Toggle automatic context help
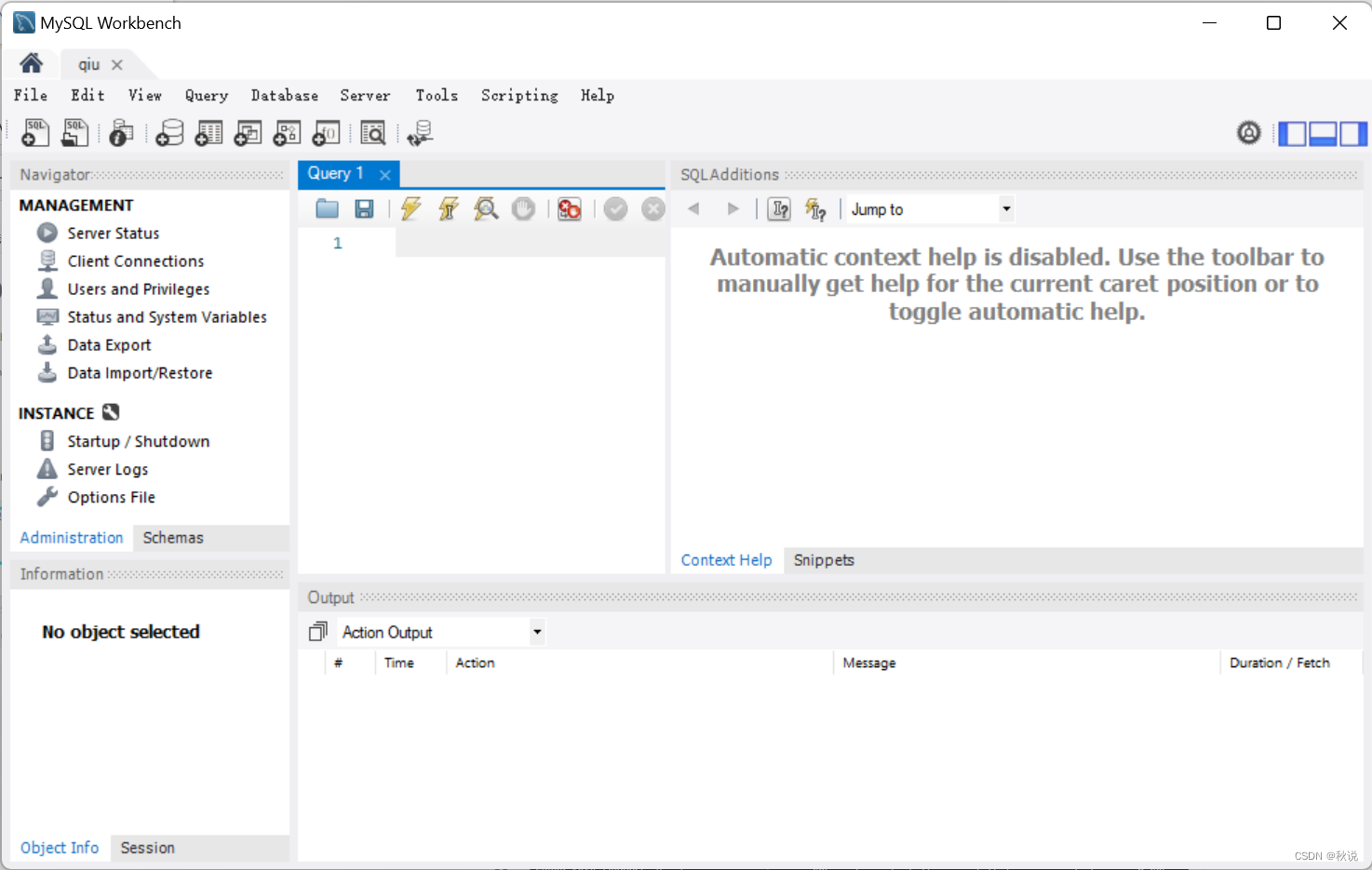Image resolution: width=1372 pixels, height=870 pixels. pyautogui.click(x=816, y=208)
